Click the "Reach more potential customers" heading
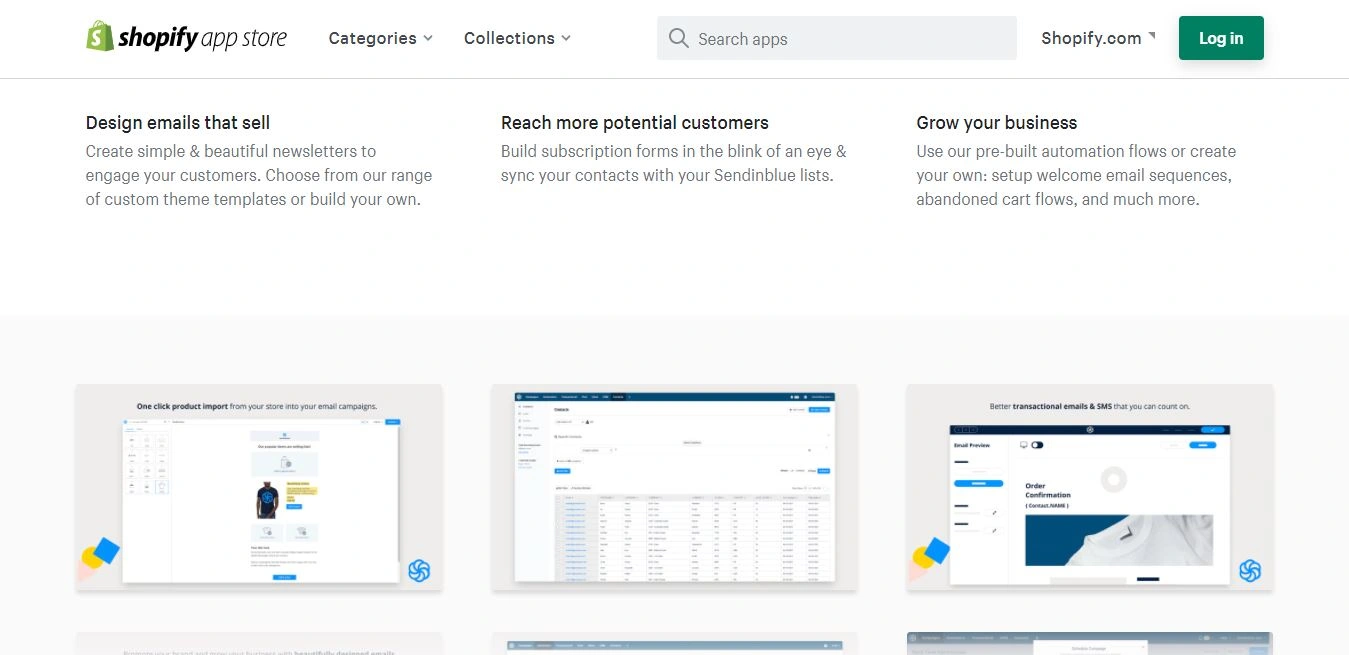Screen dimensions: 1349x655 (635, 123)
